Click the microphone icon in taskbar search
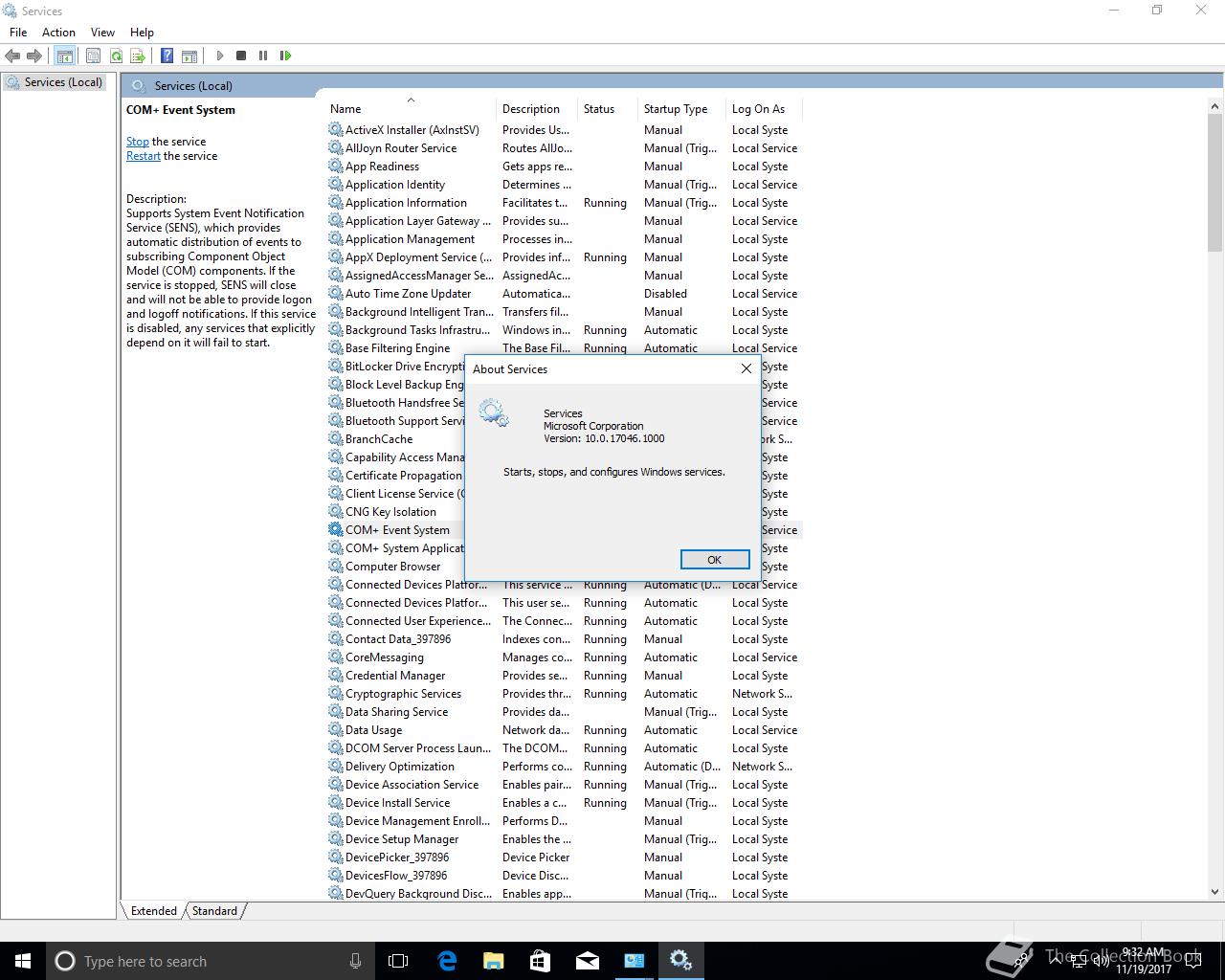1225x980 pixels. 355,961
